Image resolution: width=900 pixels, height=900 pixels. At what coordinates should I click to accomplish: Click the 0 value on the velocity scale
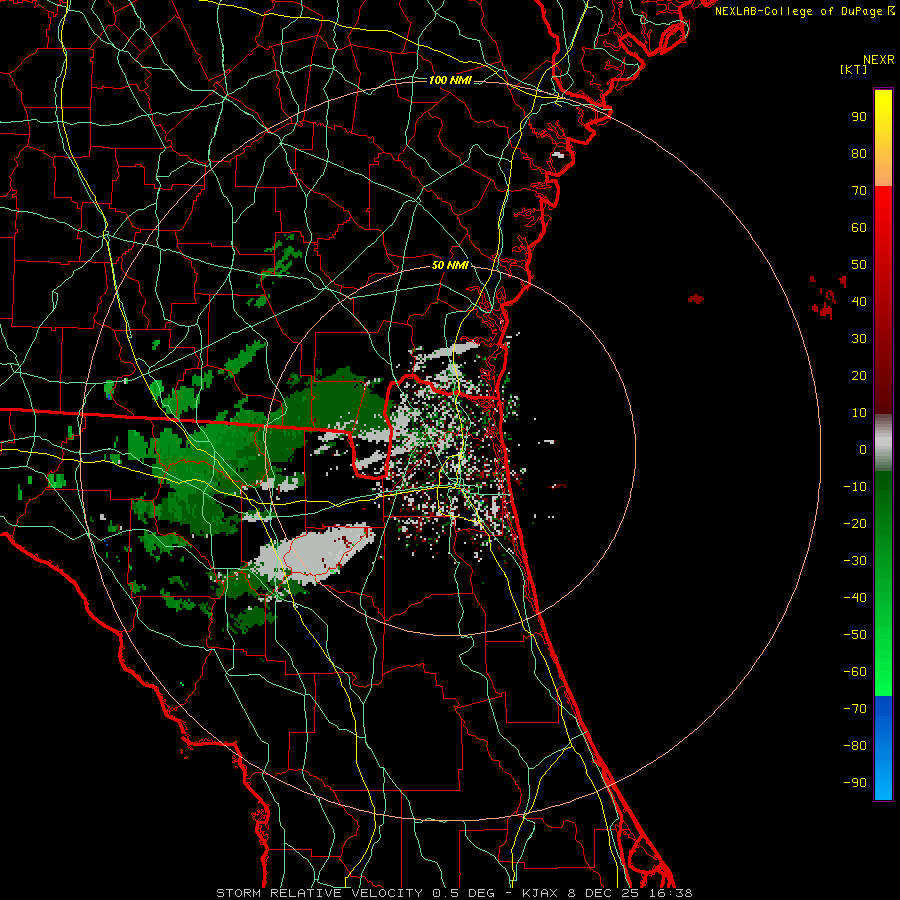point(863,449)
